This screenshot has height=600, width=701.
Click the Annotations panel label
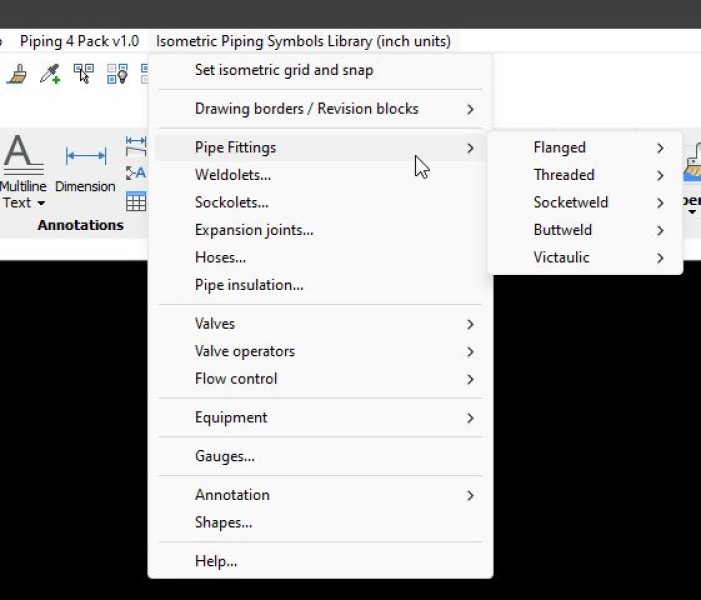coord(80,225)
